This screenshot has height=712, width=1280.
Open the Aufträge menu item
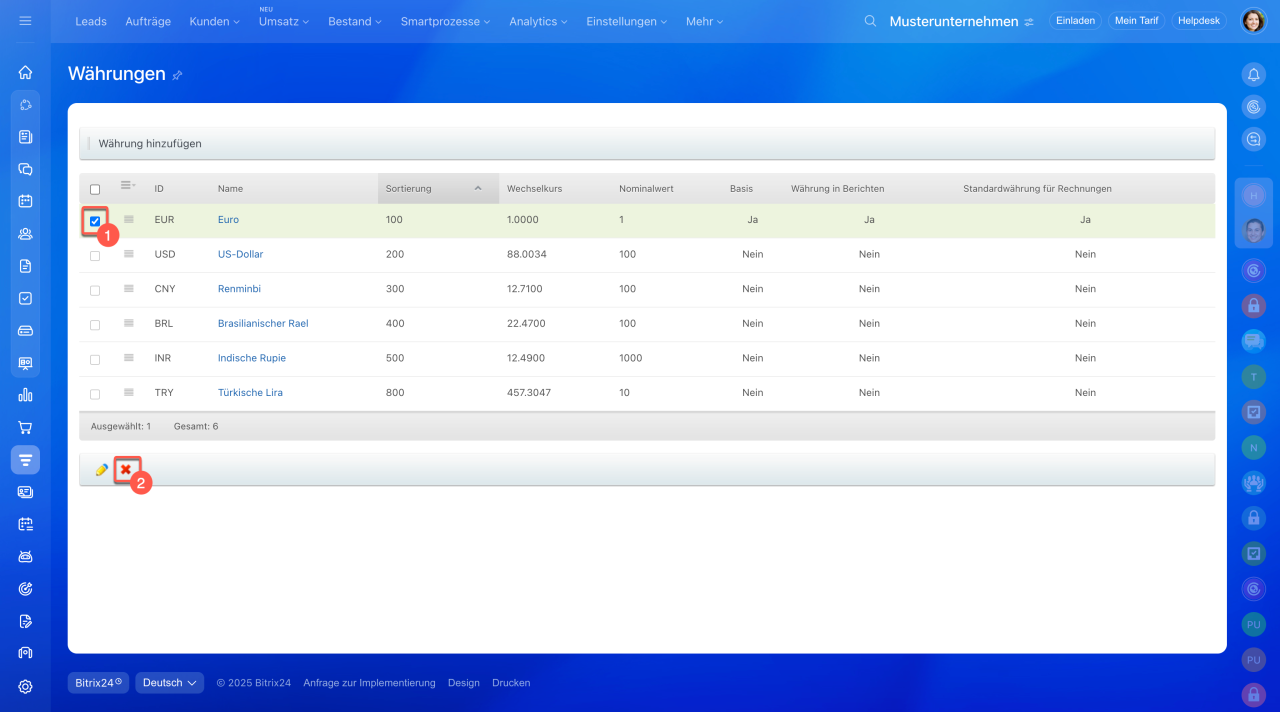pyautogui.click(x=148, y=21)
